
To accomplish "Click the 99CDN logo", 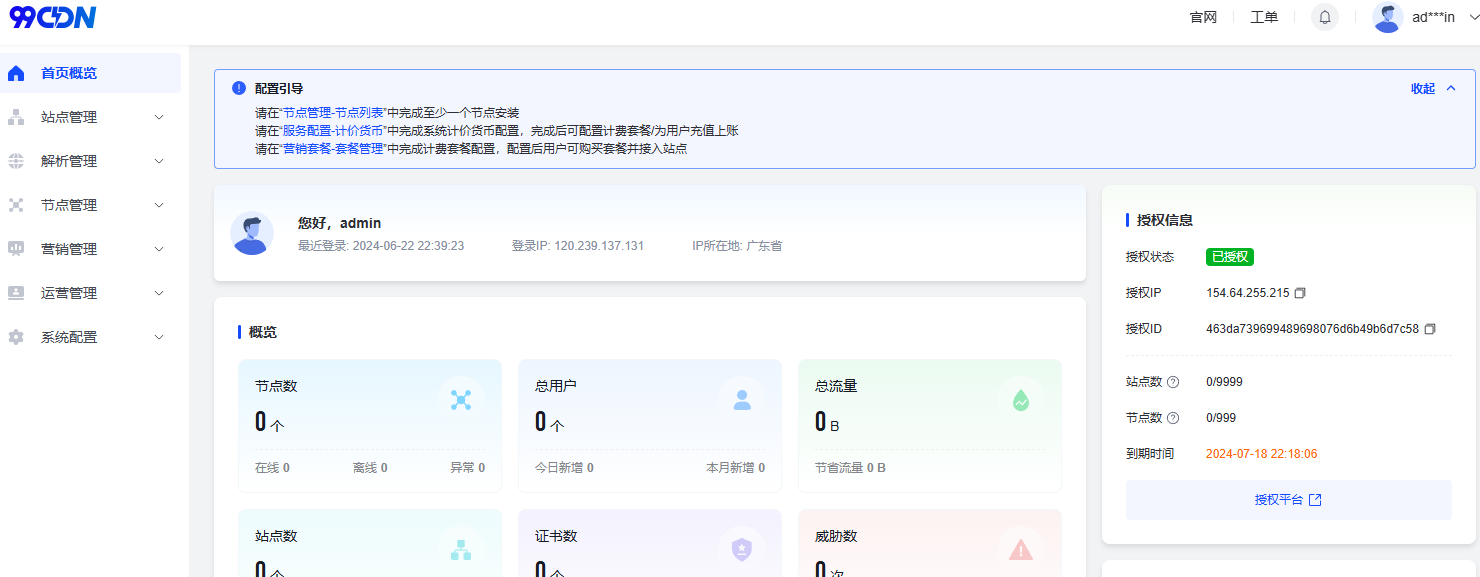I will (x=54, y=17).
